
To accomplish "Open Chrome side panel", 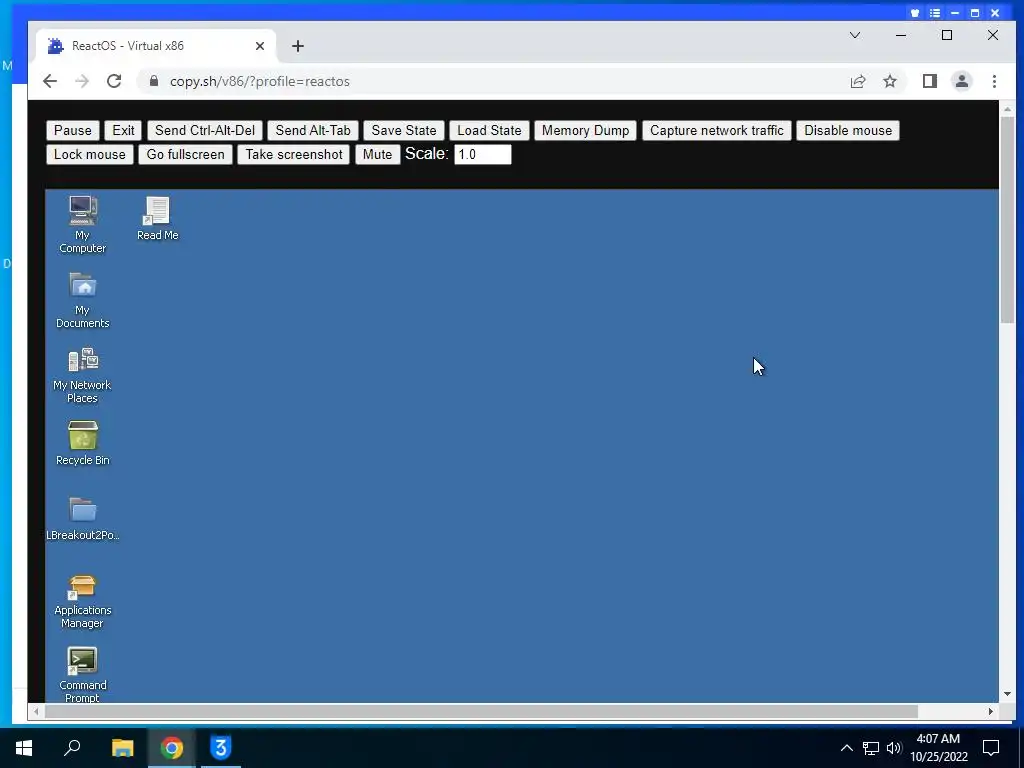I will (929, 81).
